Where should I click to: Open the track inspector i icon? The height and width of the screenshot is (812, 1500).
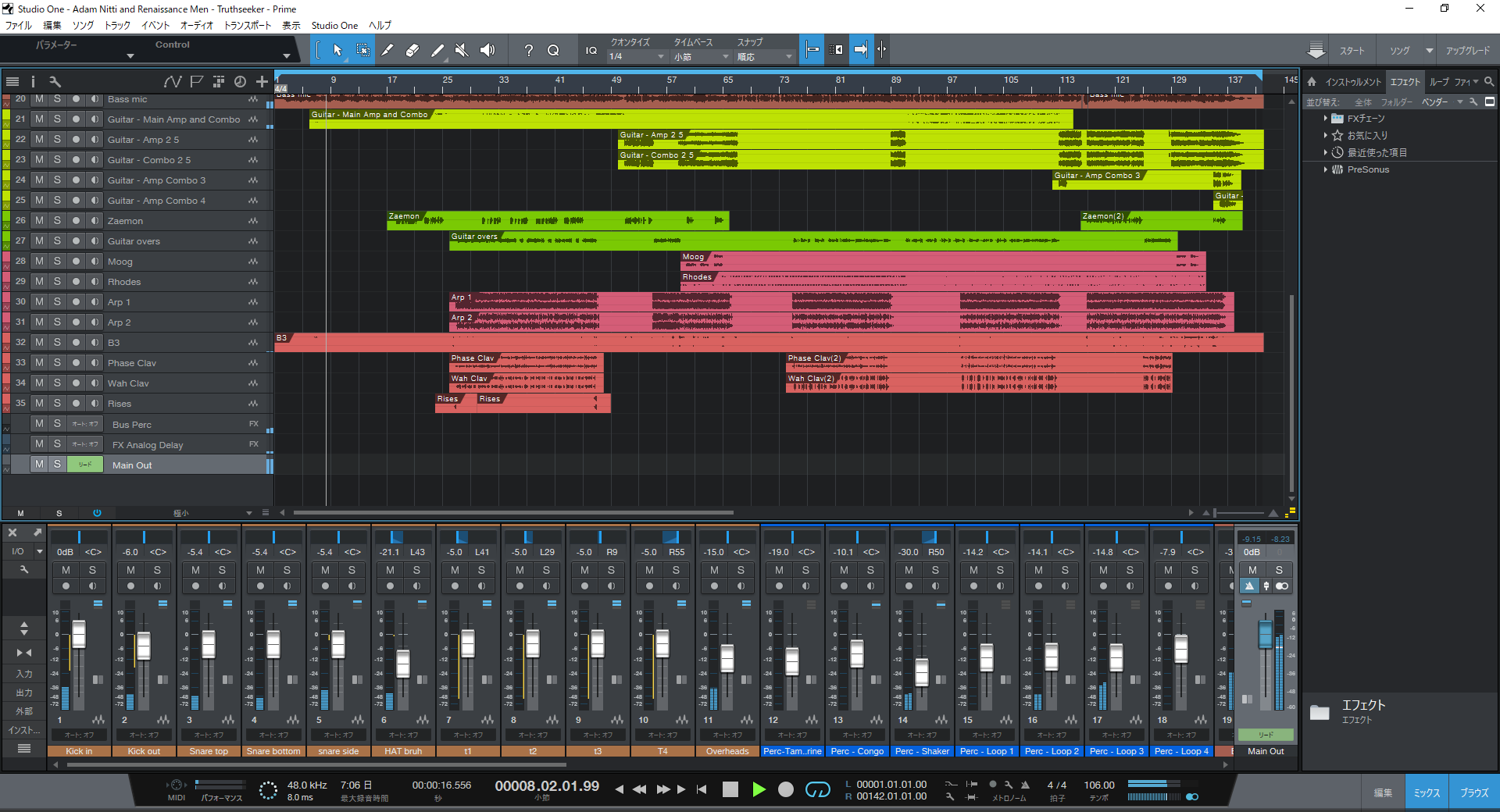click(x=33, y=81)
